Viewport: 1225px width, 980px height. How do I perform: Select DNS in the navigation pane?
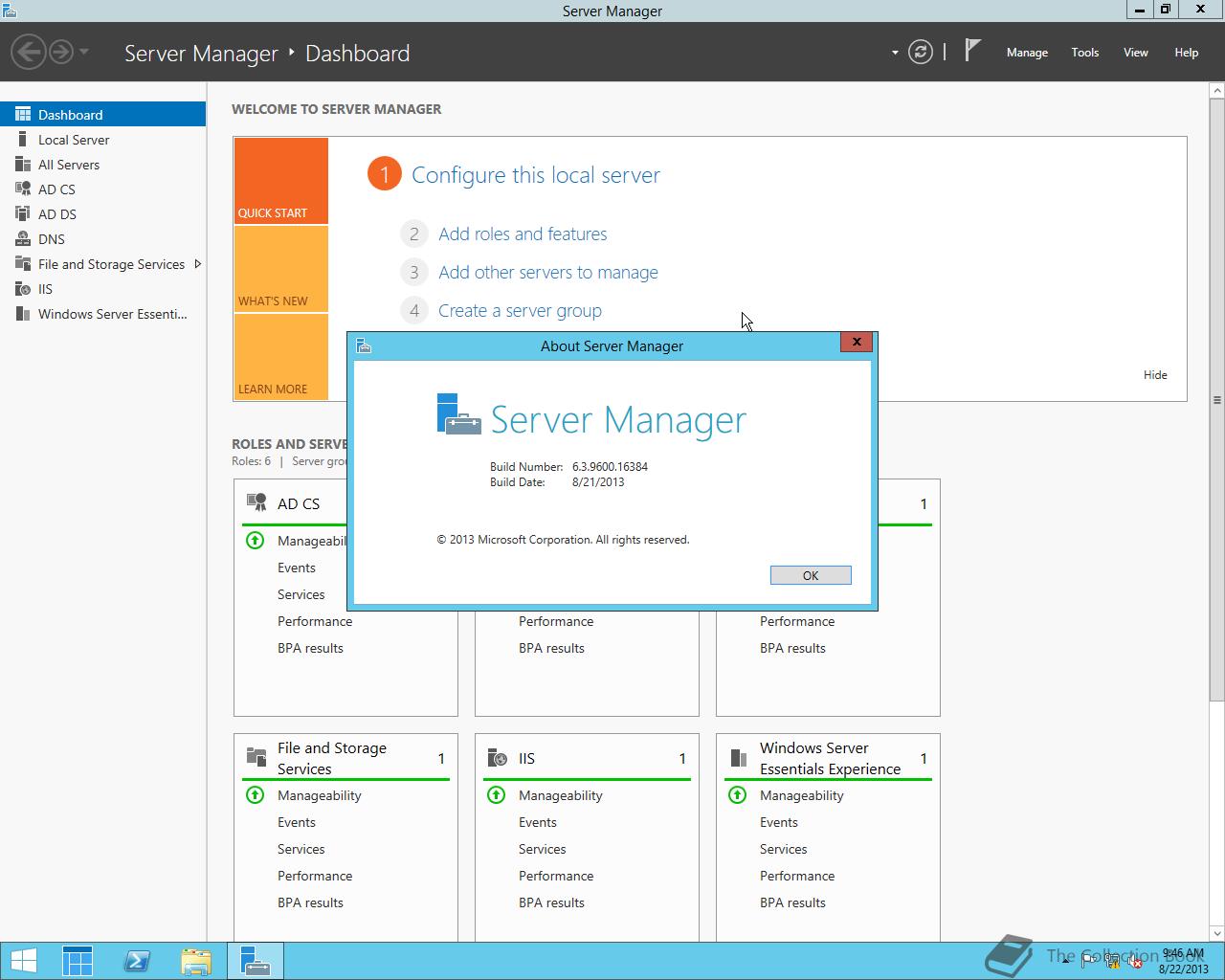coord(52,238)
